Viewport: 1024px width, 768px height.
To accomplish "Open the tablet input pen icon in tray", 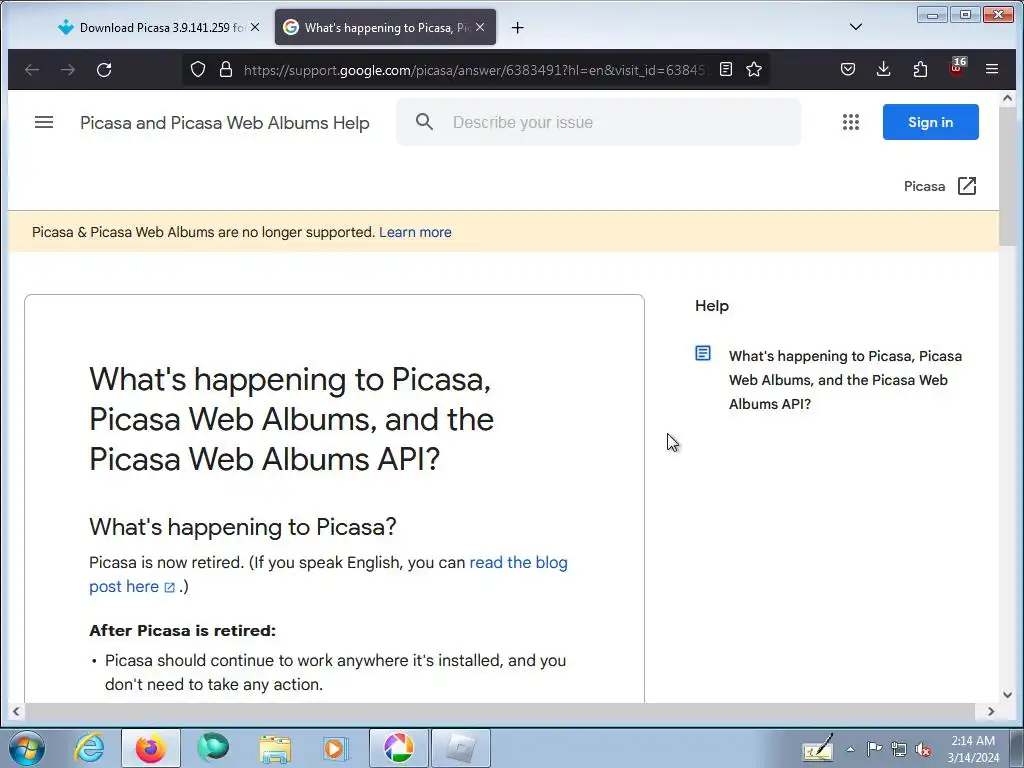I will point(818,748).
